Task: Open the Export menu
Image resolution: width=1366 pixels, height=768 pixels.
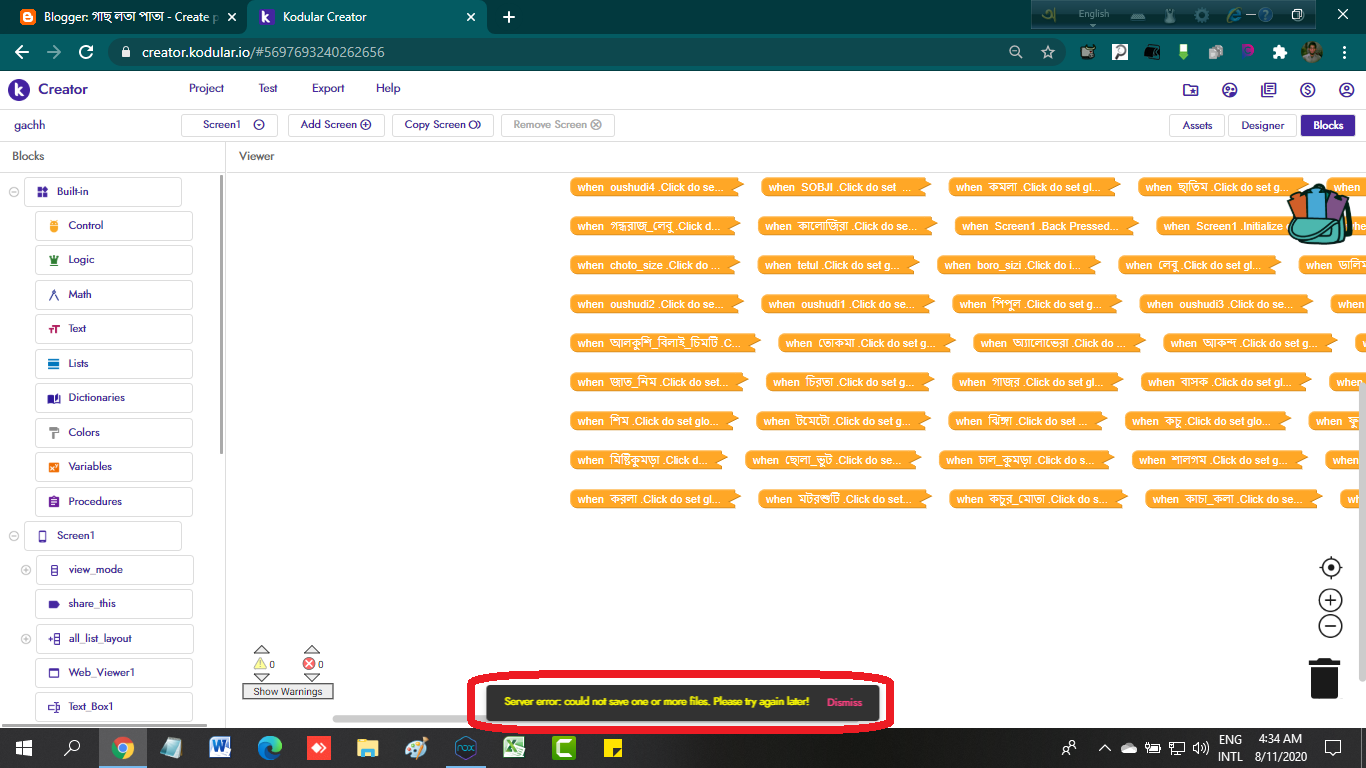Action: click(328, 89)
